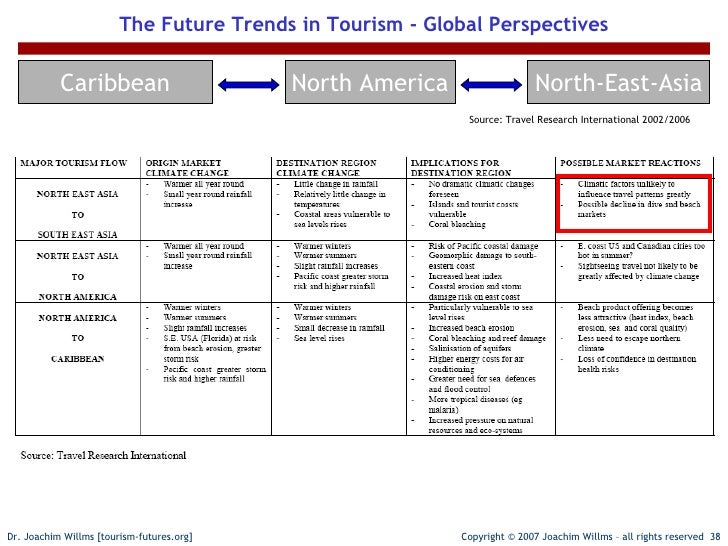This screenshot has width=728, height=546.
Task: Click 'Coral bleaching and reef damage' bullet
Action: tap(487, 338)
